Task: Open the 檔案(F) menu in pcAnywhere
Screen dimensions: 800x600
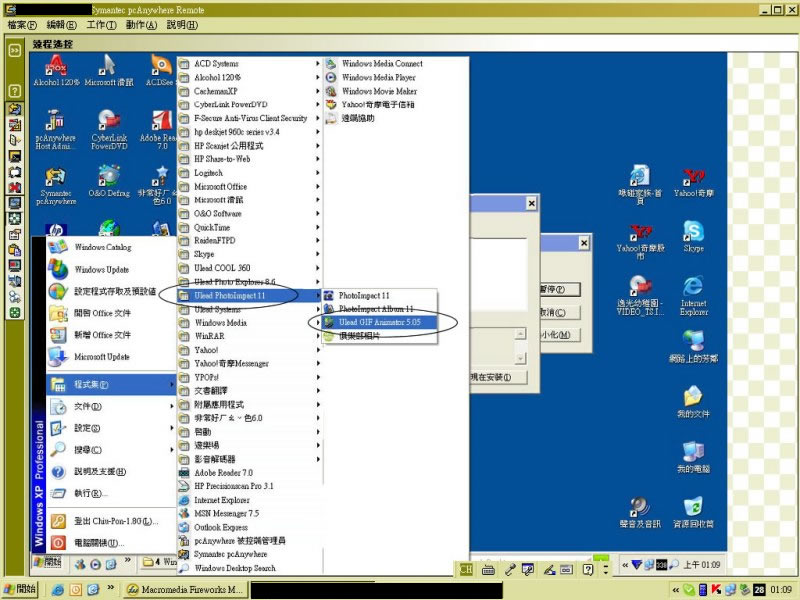Action: [22, 25]
